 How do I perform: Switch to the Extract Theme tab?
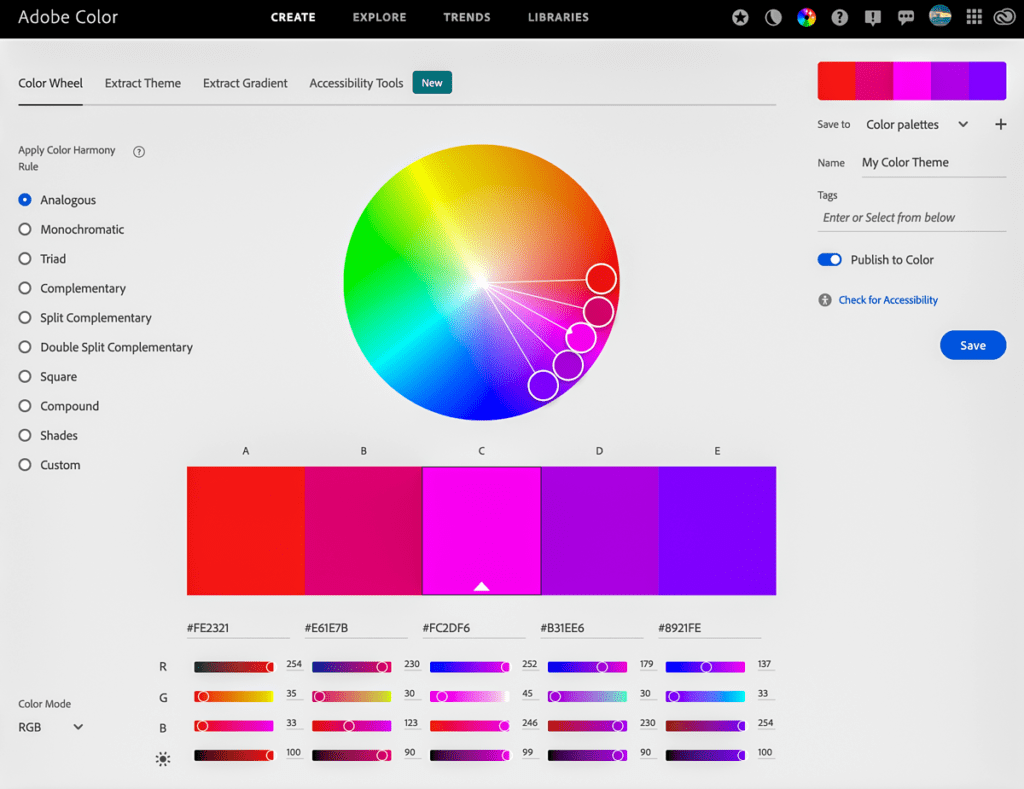click(143, 83)
